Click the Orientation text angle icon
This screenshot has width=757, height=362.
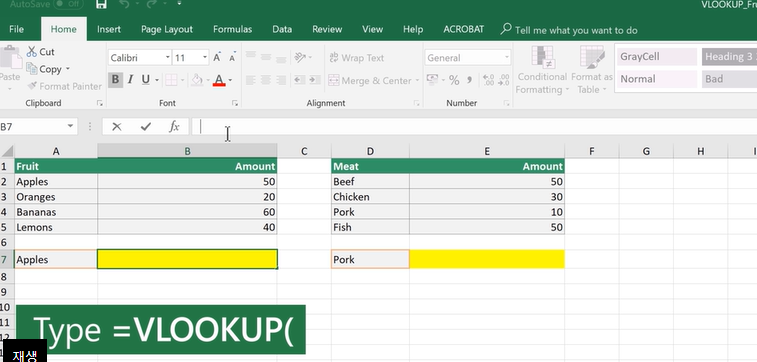click(301, 57)
